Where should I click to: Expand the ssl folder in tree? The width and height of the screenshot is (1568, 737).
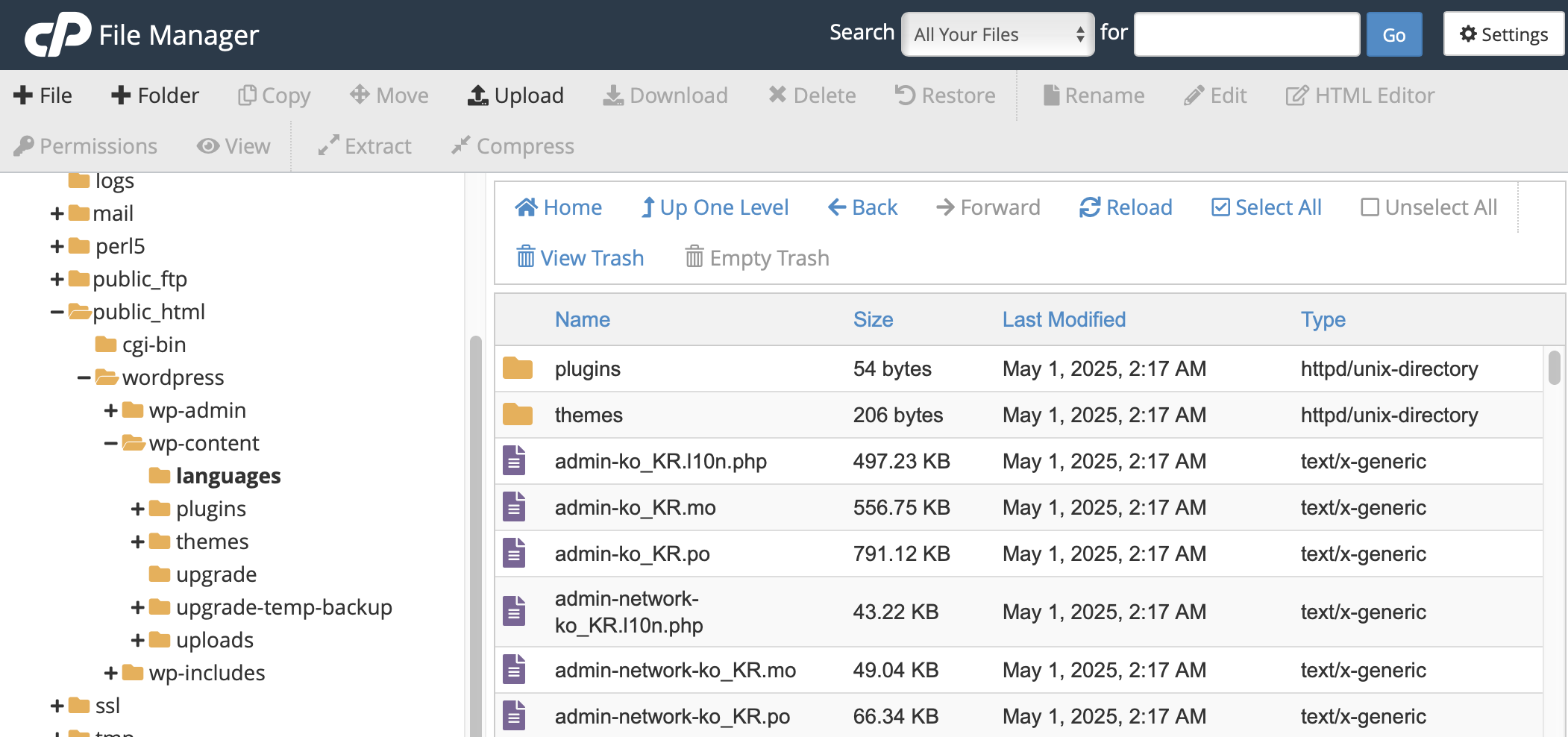[x=57, y=706]
